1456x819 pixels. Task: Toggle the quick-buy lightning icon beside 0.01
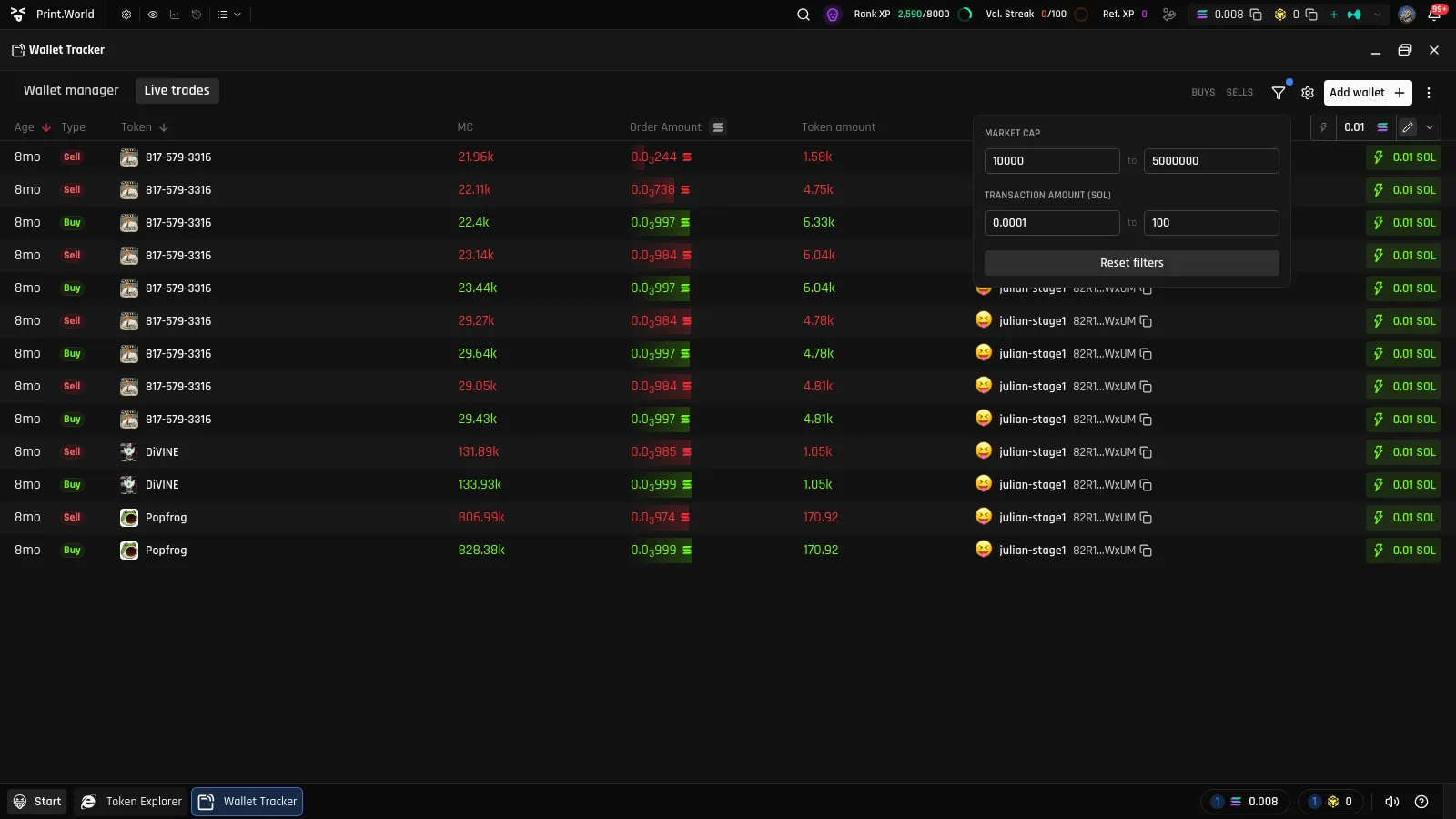[x=1323, y=127]
